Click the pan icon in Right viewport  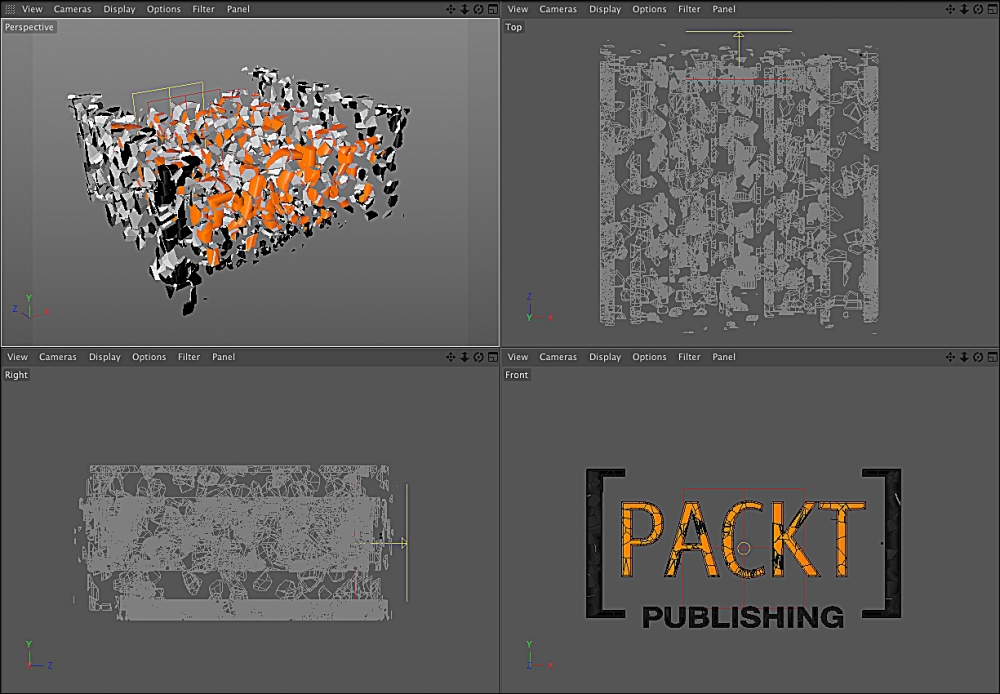pyautogui.click(x=451, y=357)
